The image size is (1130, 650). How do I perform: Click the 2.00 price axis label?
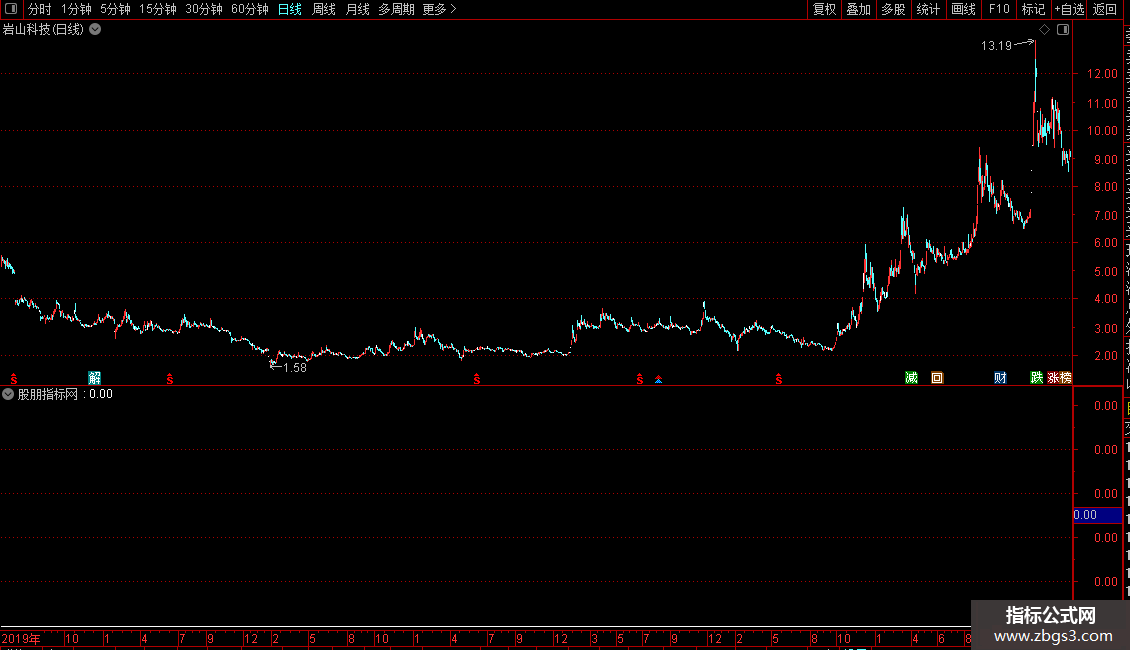tap(1105, 355)
